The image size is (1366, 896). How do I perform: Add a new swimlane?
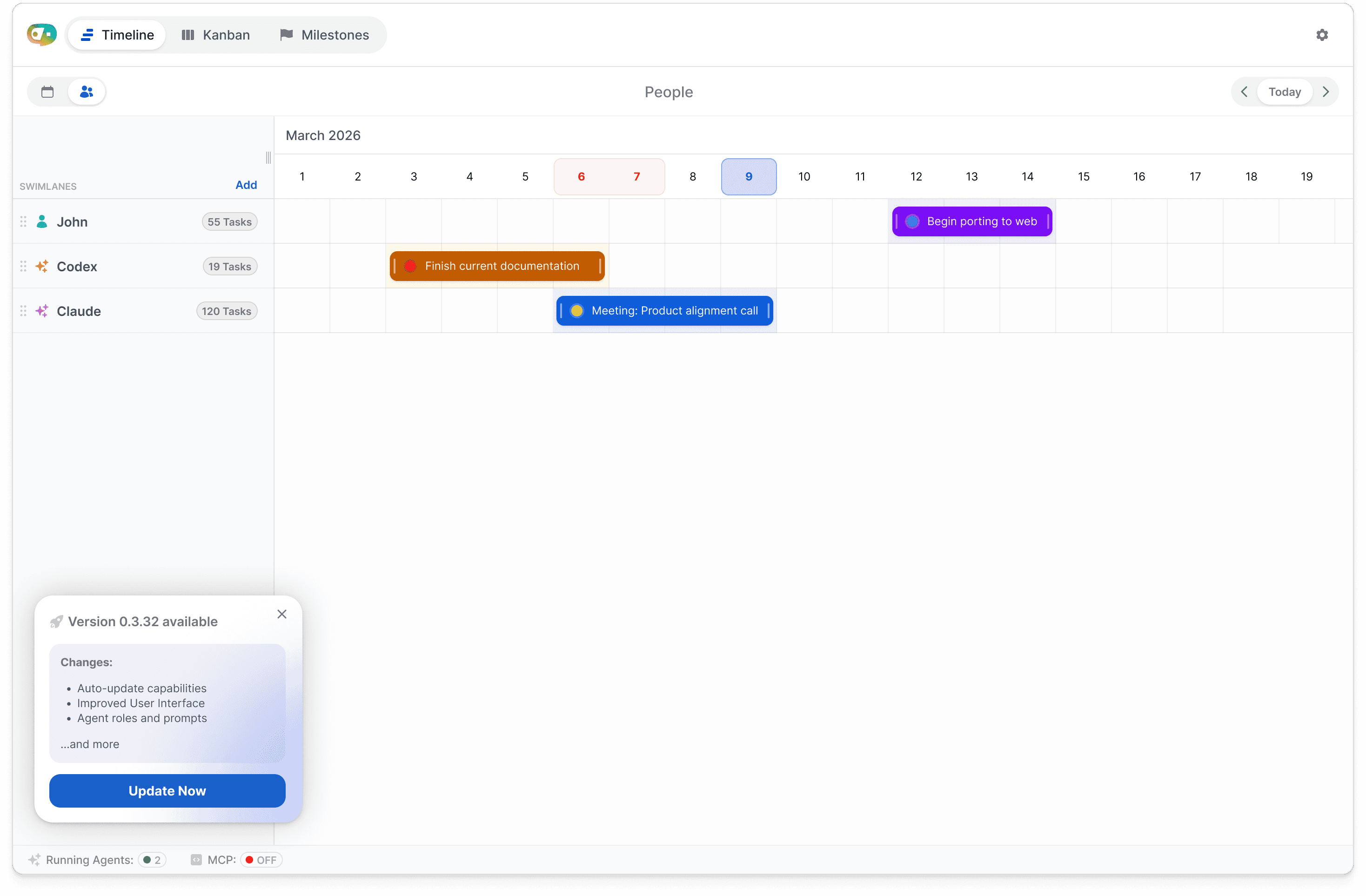[x=246, y=185]
